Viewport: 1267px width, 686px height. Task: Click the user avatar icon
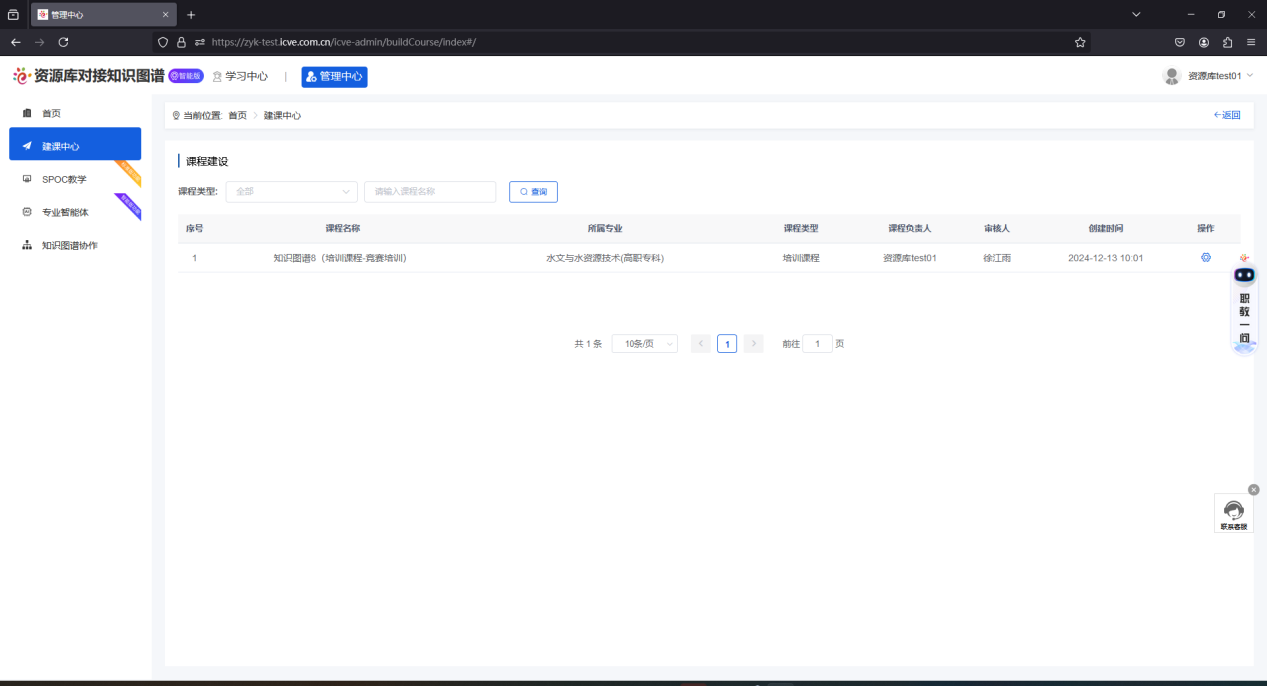coord(1171,76)
